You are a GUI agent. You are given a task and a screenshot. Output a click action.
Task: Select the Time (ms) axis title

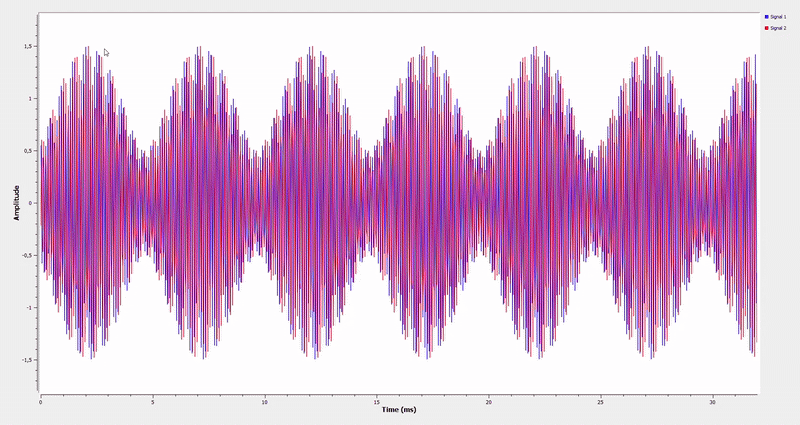pyautogui.click(x=398, y=410)
